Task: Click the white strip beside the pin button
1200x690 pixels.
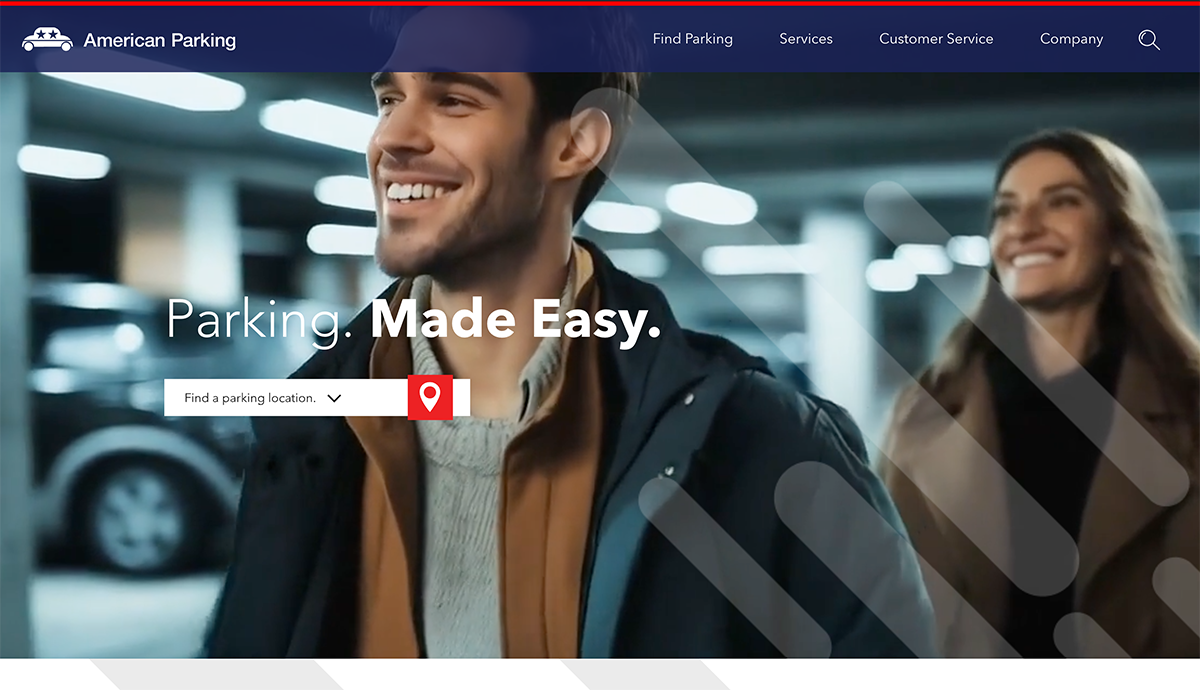Action: coord(461,397)
